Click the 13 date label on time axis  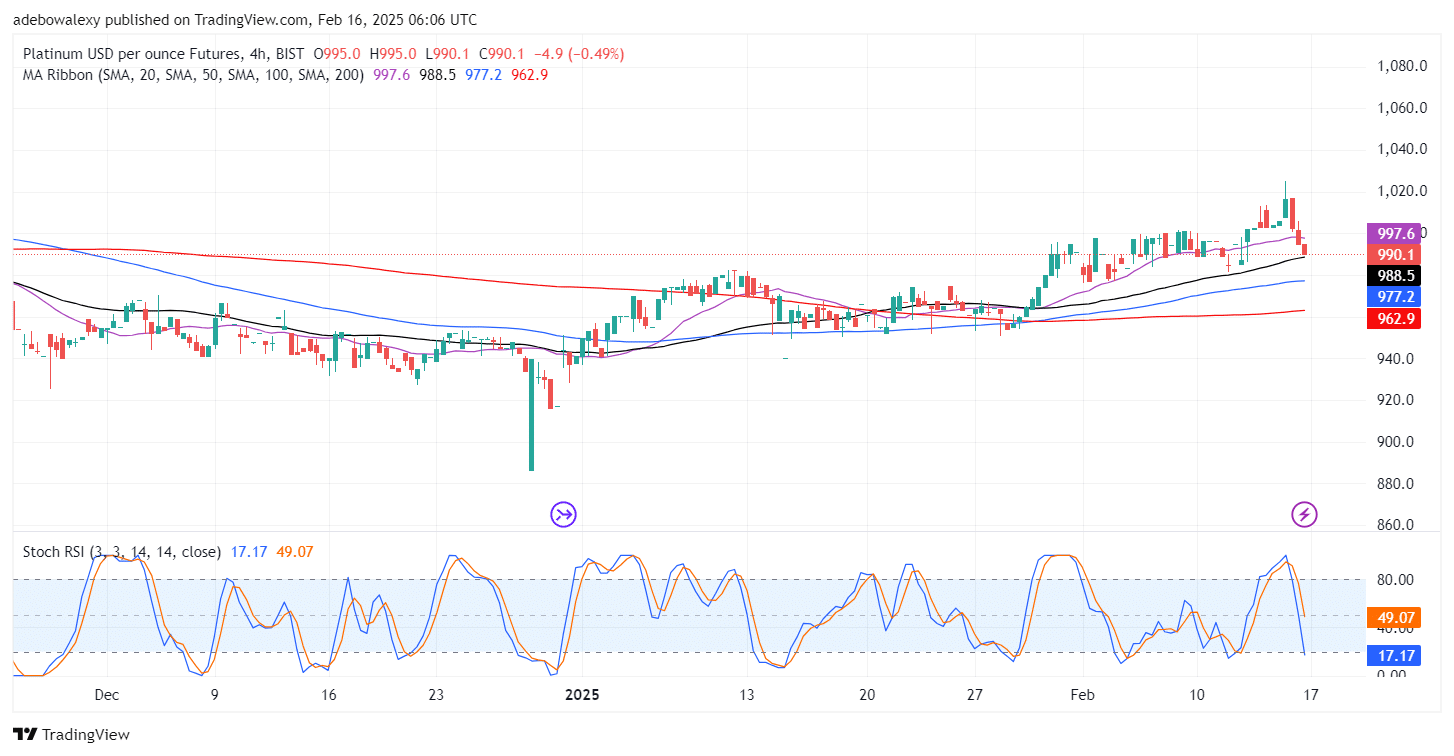tap(745, 695)
